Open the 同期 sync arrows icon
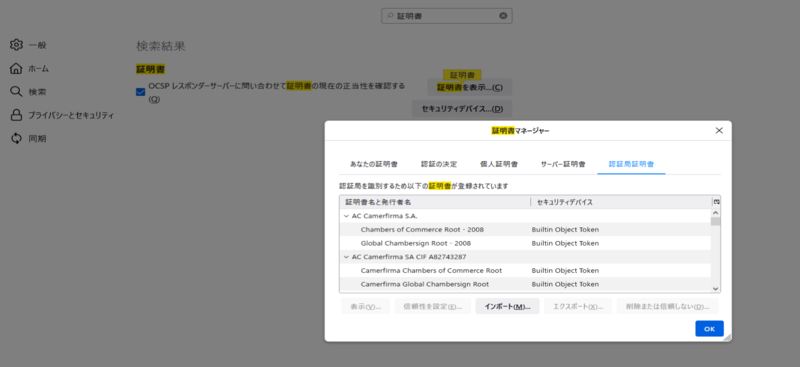 (16, 138)
